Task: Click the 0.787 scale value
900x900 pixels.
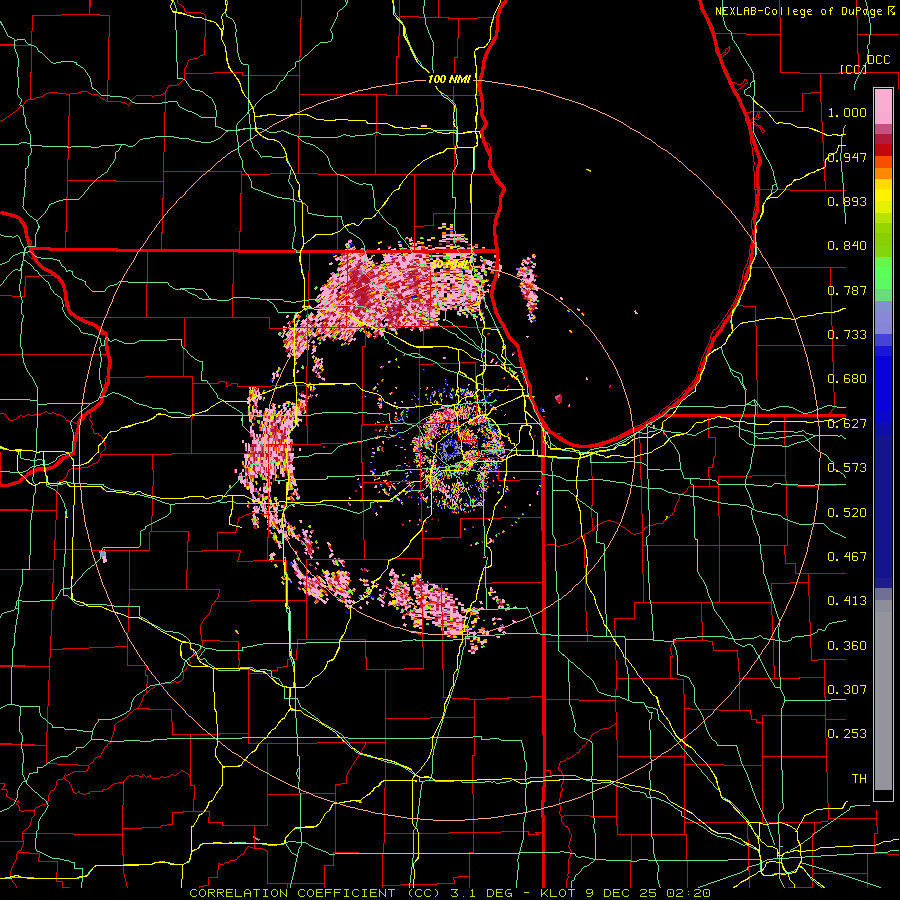Action: pos(847,290)
